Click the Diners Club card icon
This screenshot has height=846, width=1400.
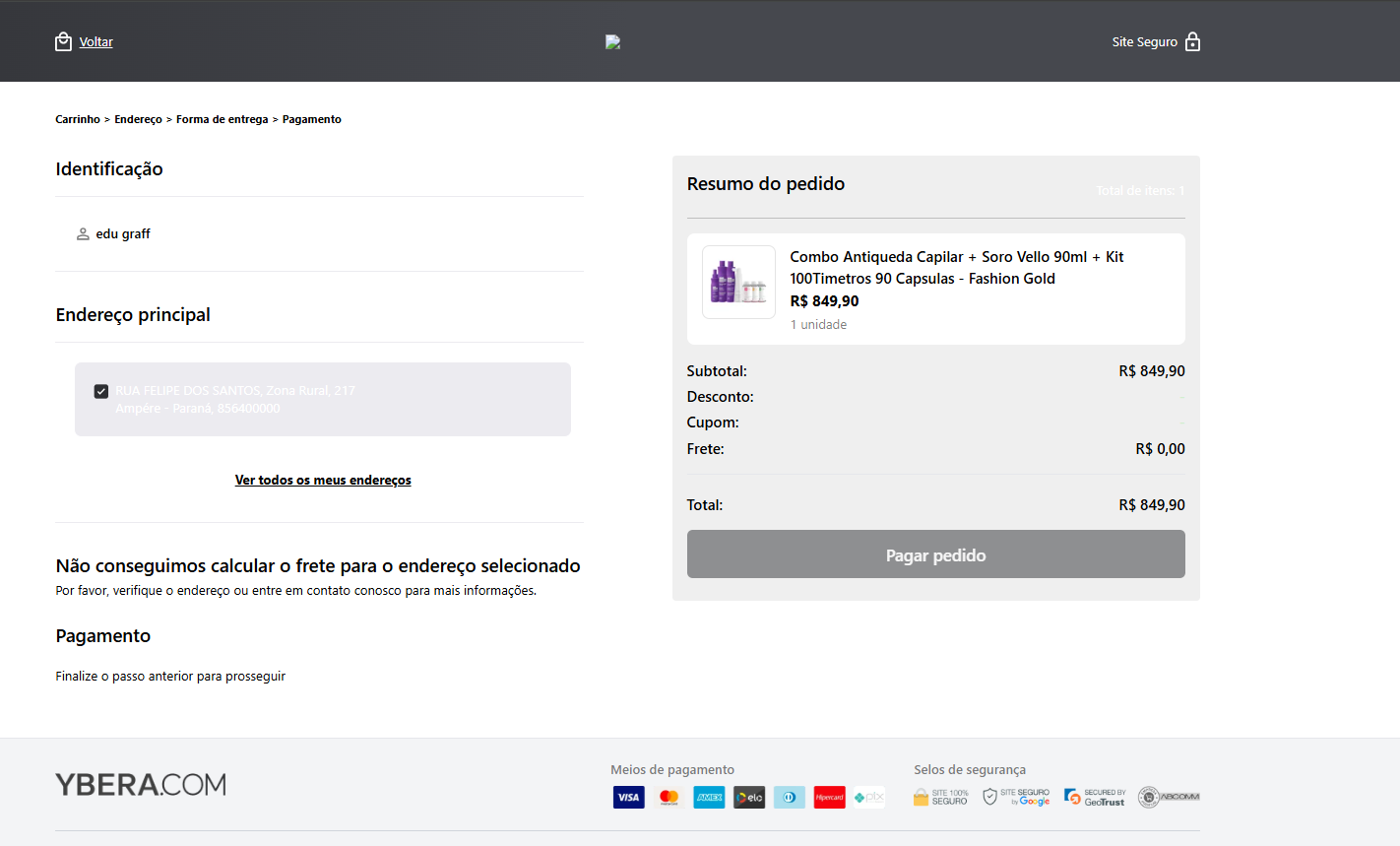(790, 798)
